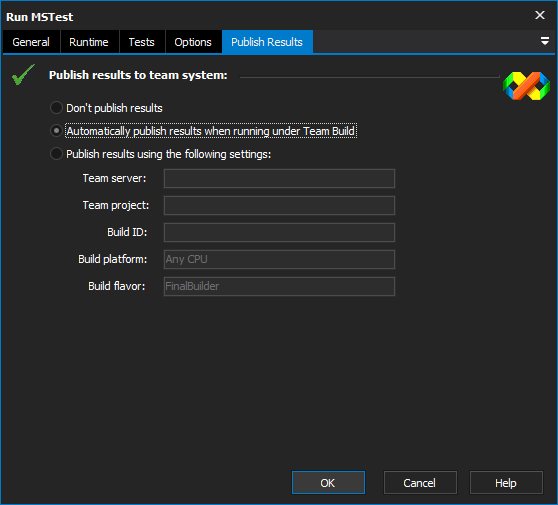Click the 'Build ID:' label
Screen dimensions: 558x505
click(127, 232)
